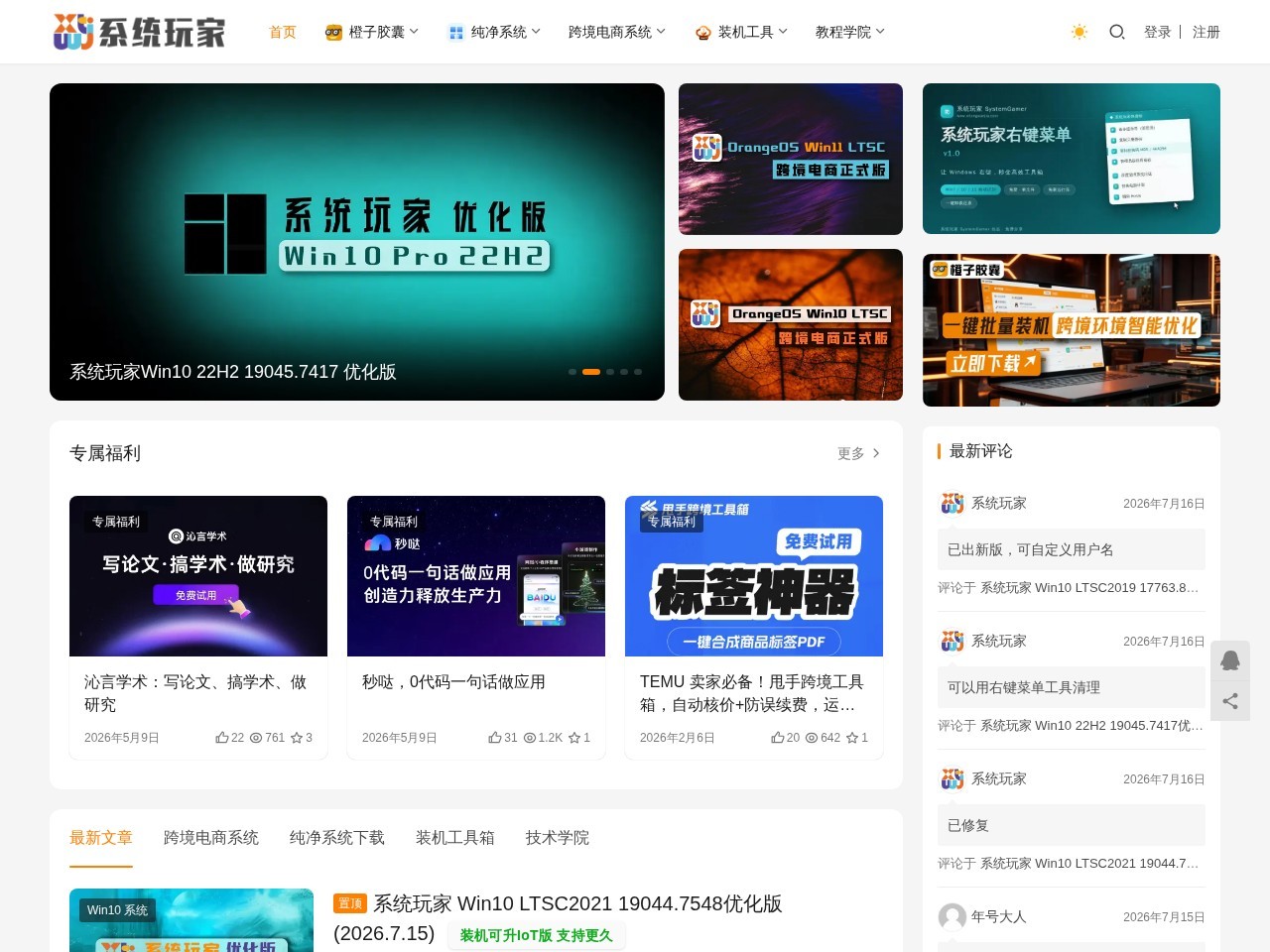Click the 装机可升IoT版 支持更久 tag
This screenshot has width=1270, height=952.
click(537, 935)
